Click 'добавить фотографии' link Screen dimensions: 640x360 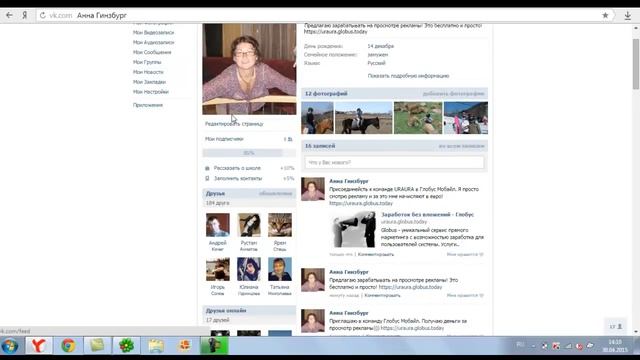tap(453, 94)
